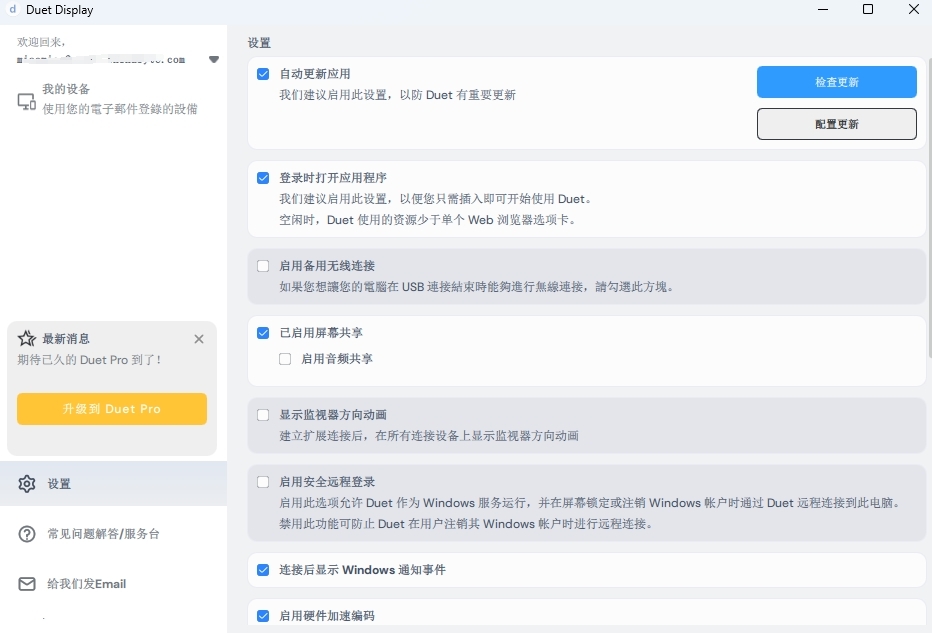The image size is (932, 633).
Task: Uncheck 启用硬件加速编码 checkbox
Action: coord(263,616)
